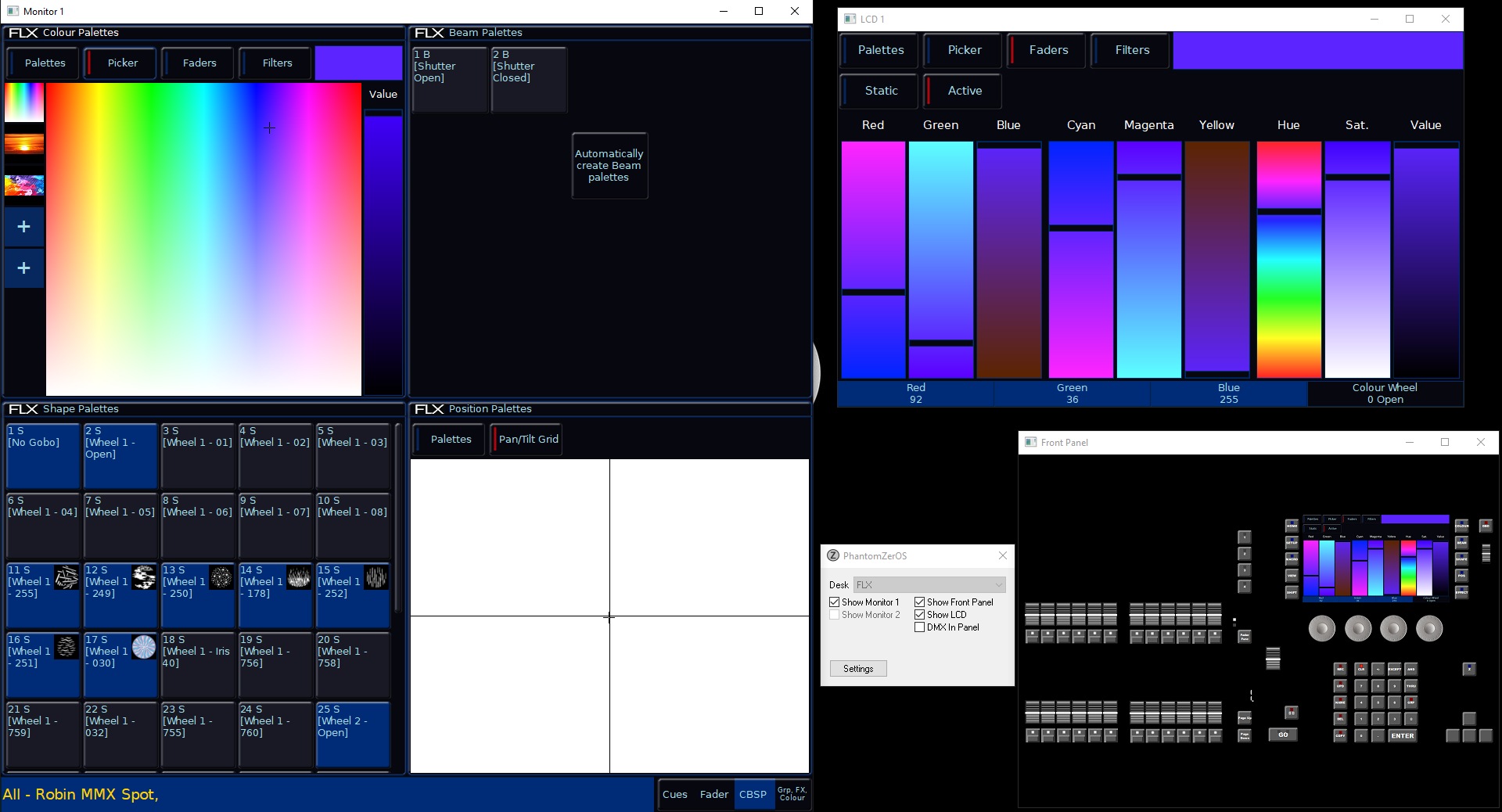Click Page Up key on Front Panel
This screenshot has height=812, width=1502.
click(1245, 717)
